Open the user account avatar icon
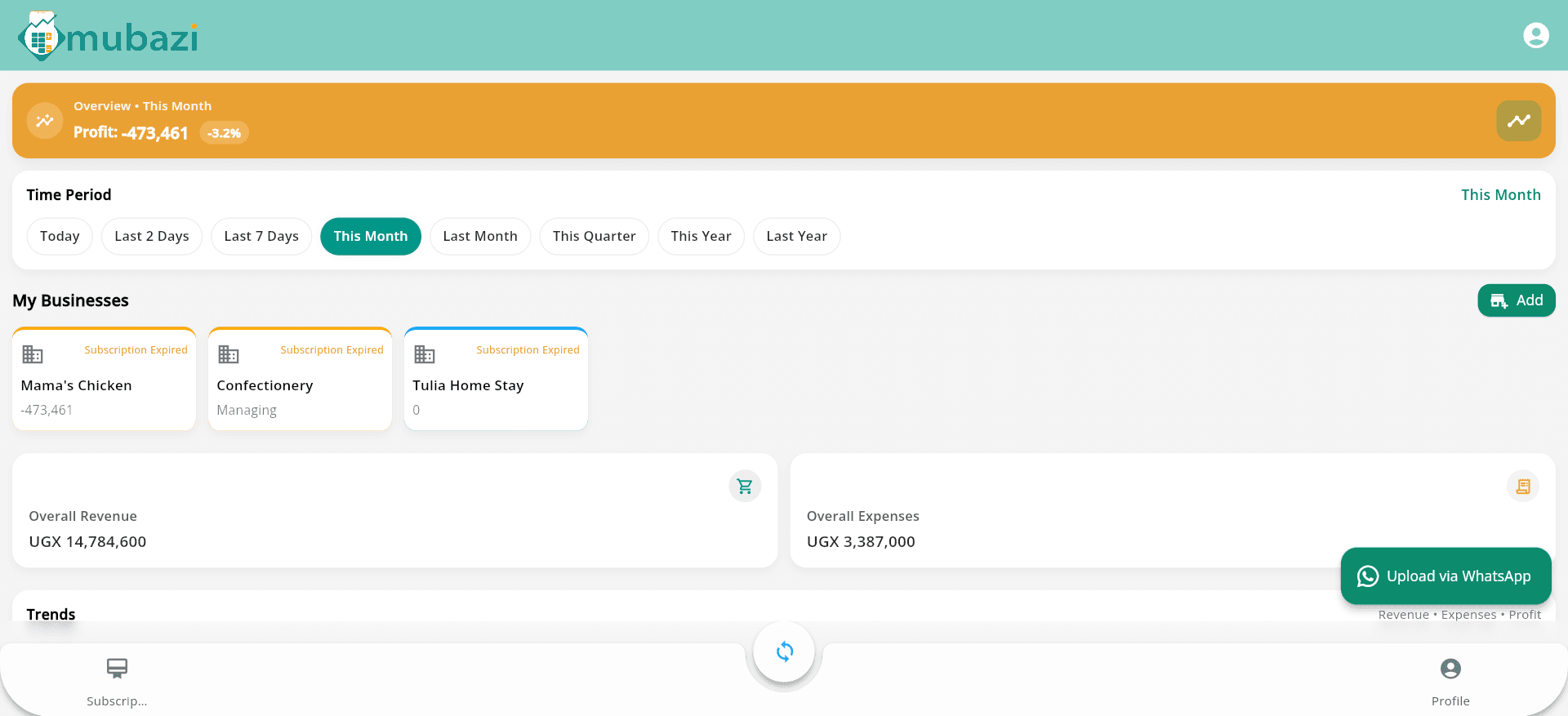 pos(1536,35)
